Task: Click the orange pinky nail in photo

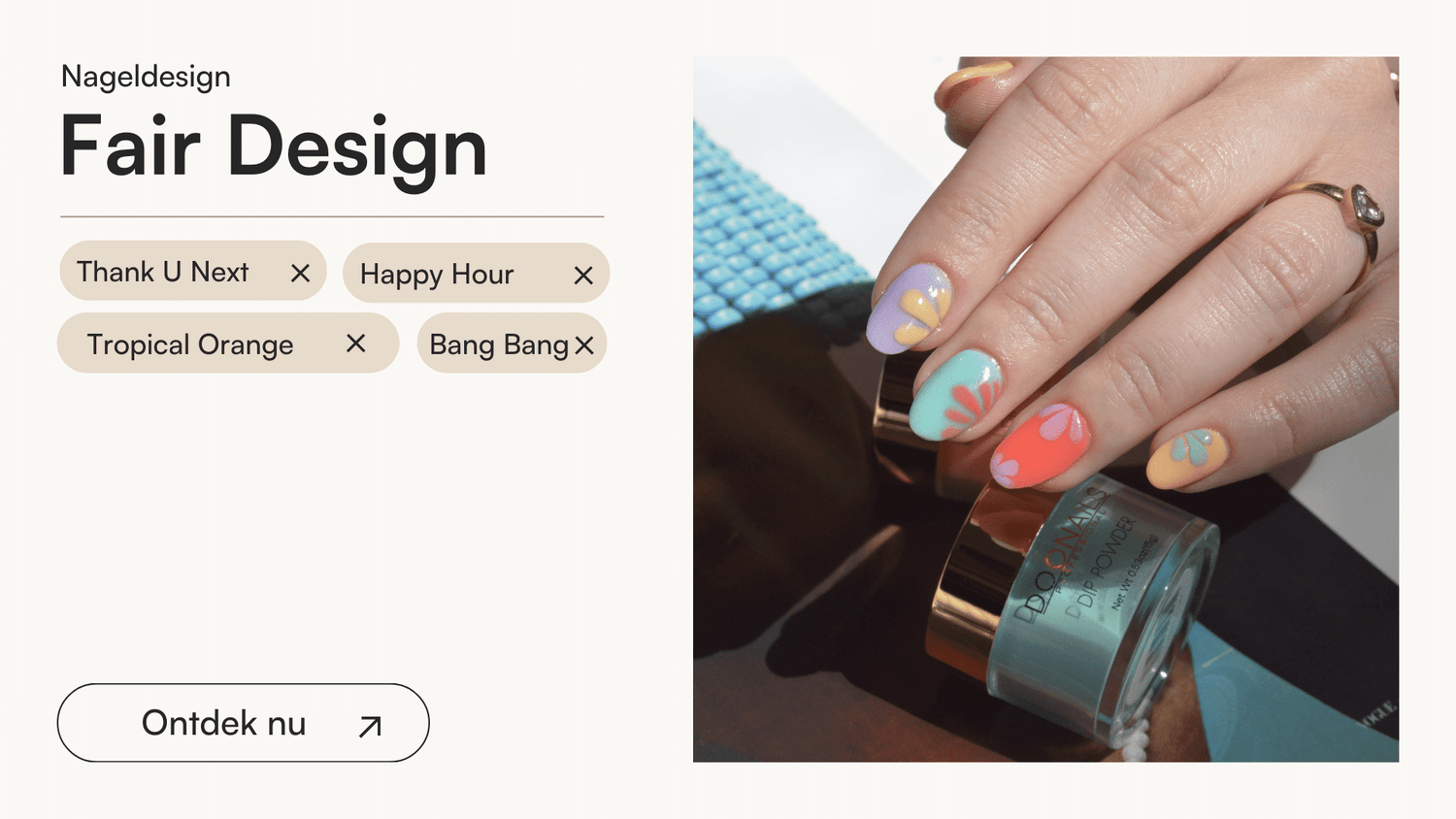Action: coord(1187,458)
